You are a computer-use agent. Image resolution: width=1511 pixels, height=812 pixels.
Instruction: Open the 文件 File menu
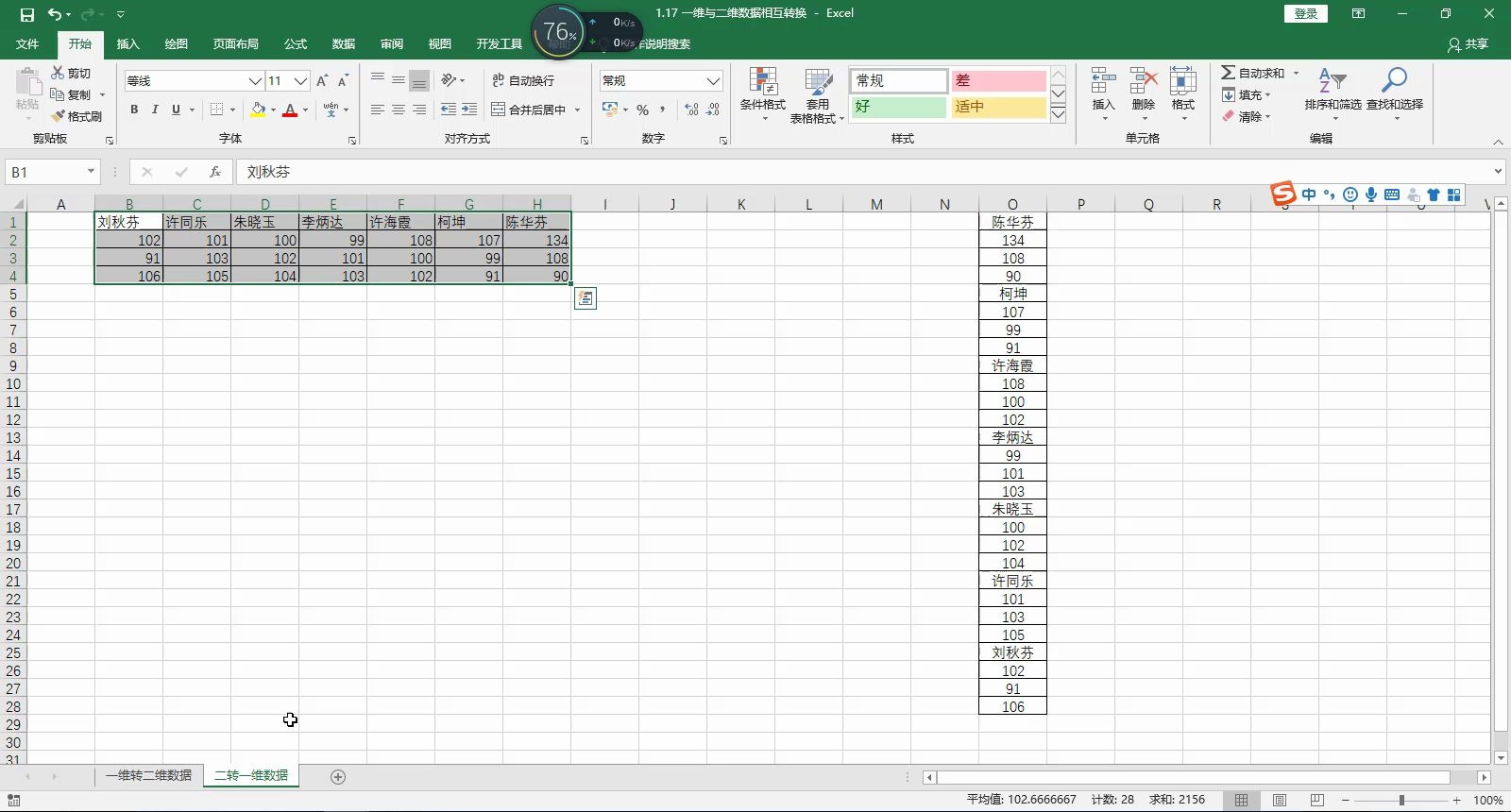[27, 44]
